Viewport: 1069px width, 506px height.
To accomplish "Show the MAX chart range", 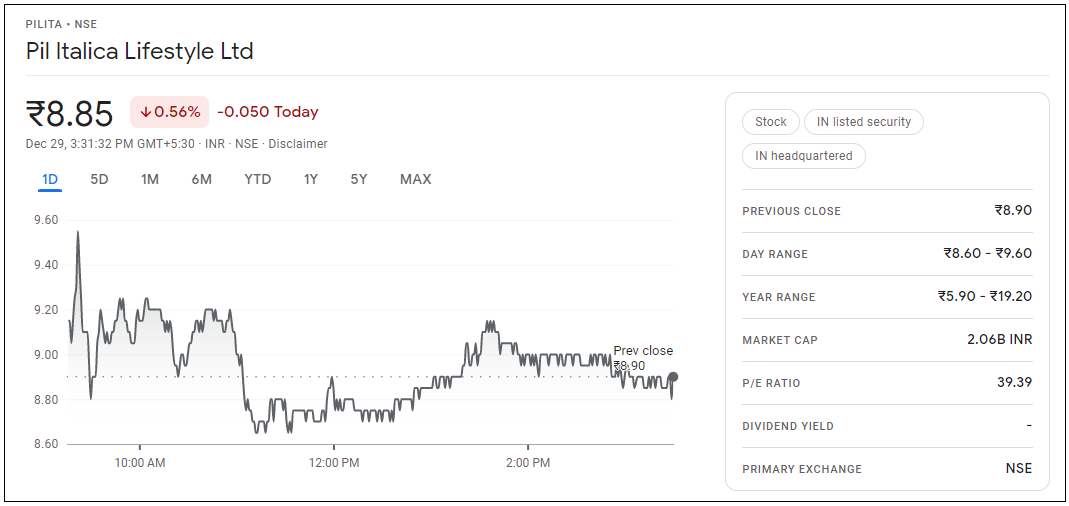I will point(416,179).
